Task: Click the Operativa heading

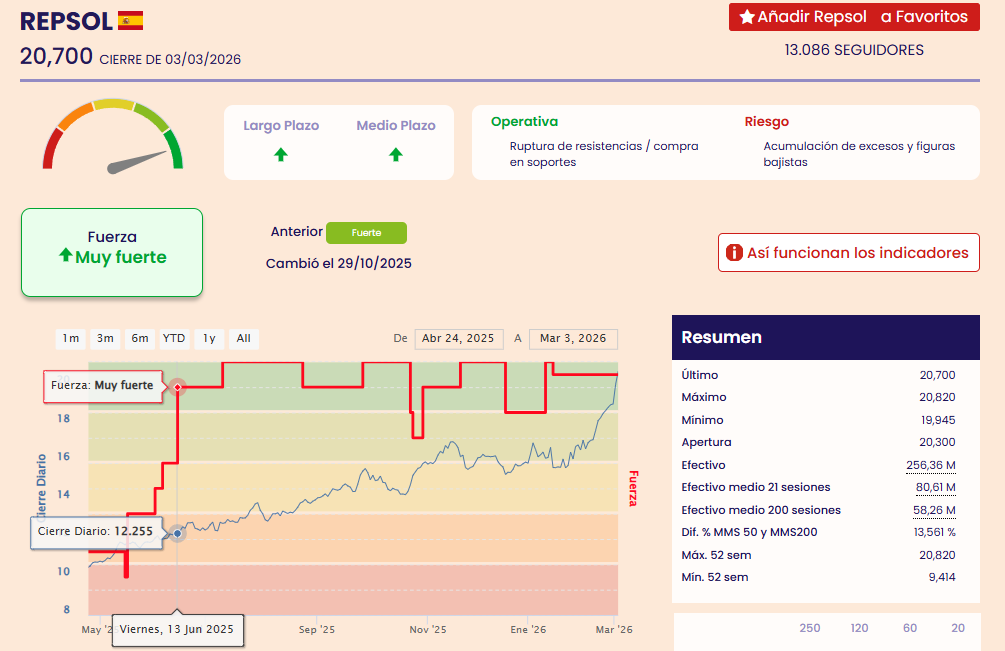Action: [524, 122]
